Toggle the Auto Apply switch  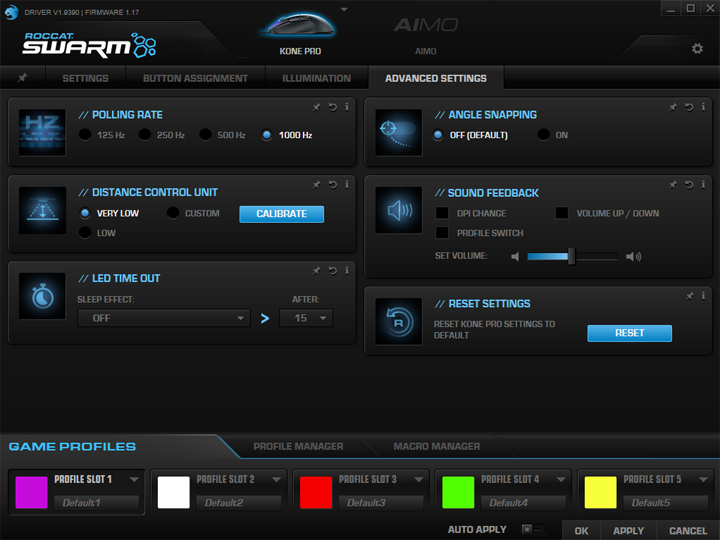tap(531, 529)
